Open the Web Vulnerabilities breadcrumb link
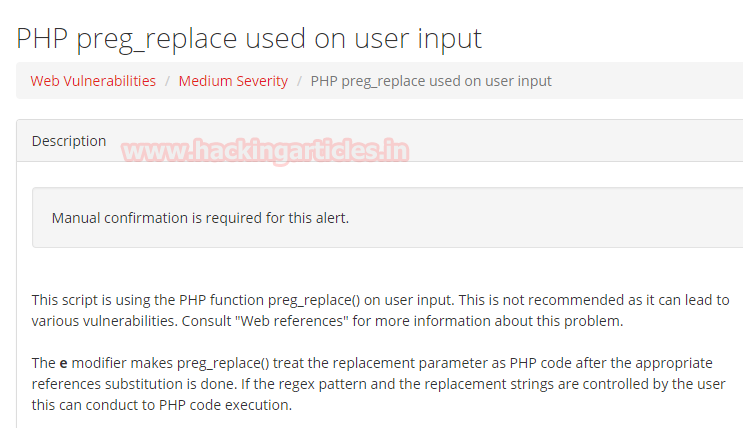 (93, 81)
